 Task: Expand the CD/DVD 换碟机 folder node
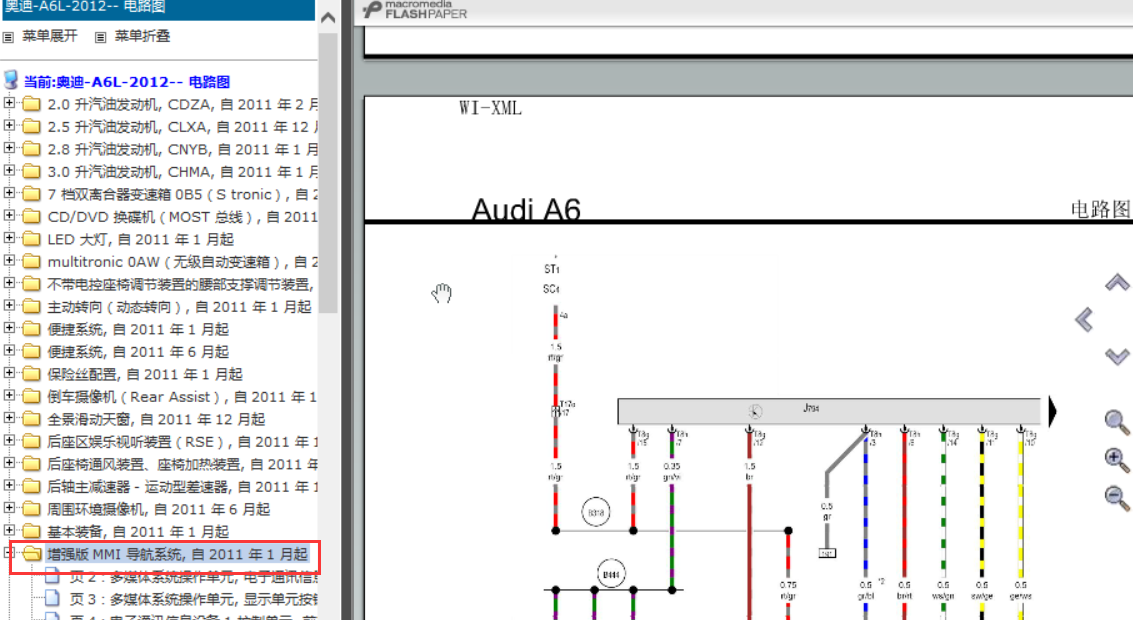(9, 215)
